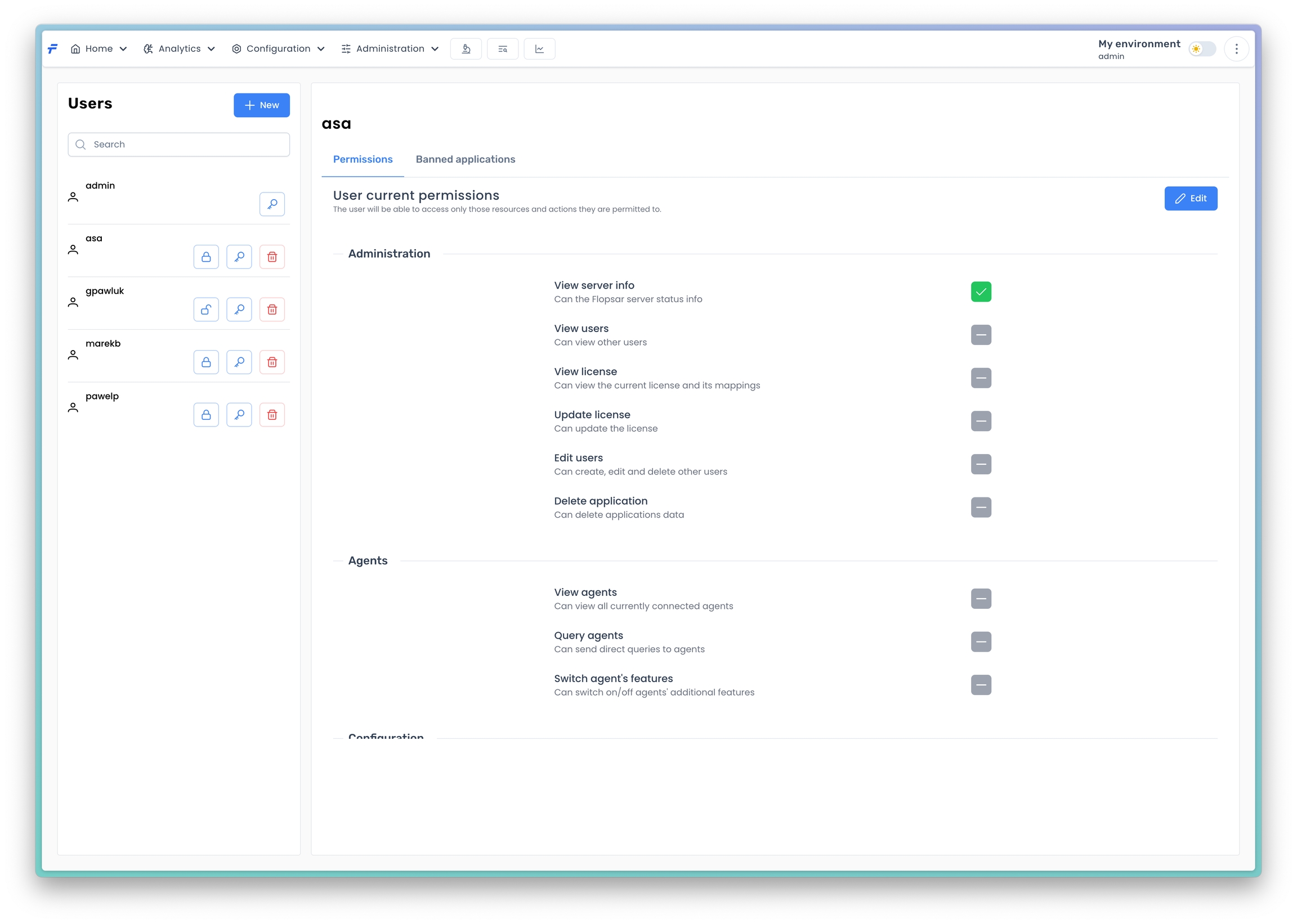
Task: Click the Users search field
Action: pyautogui.click(x=178, y=145)
